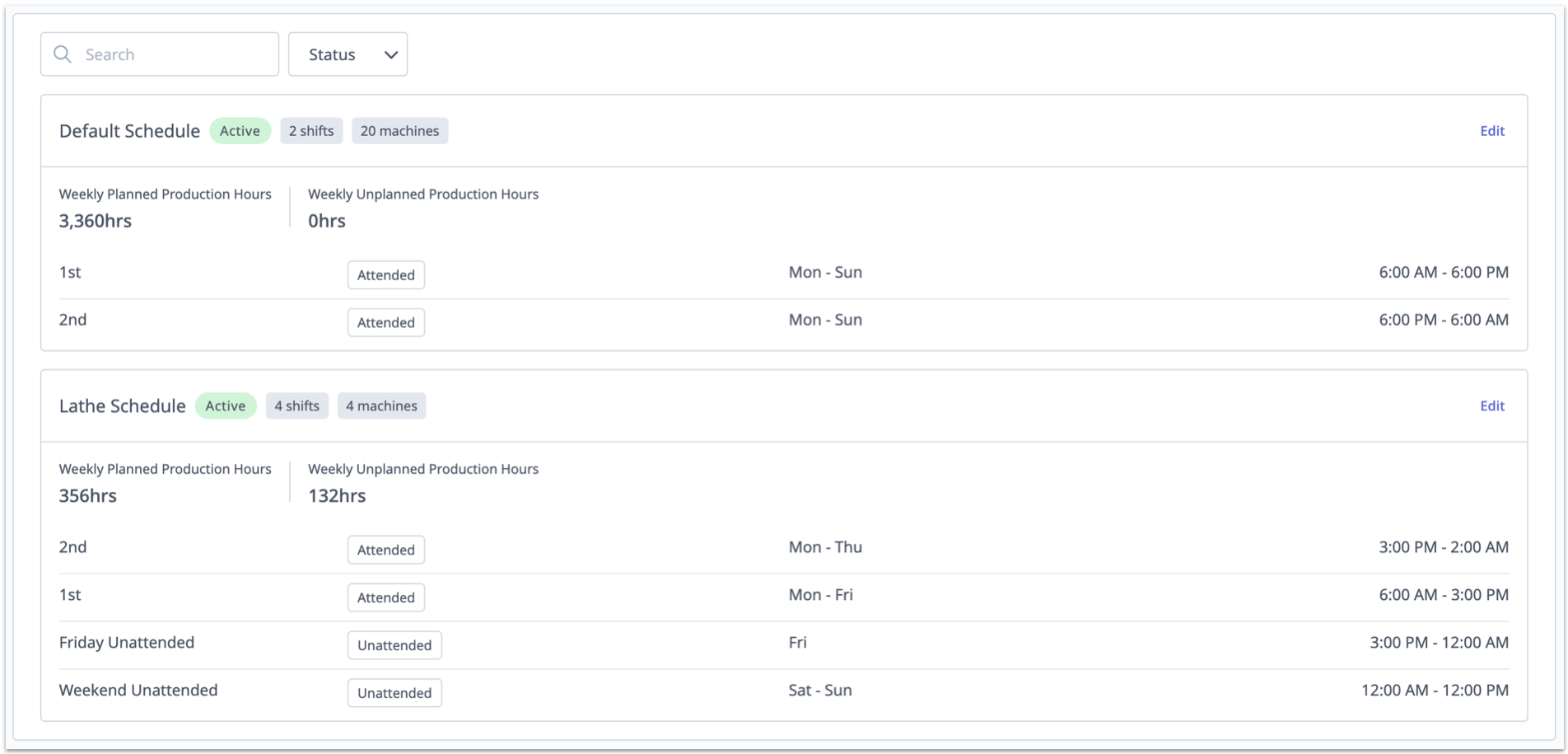Screen dimensions: 1568x754
Task: Click the 3:00 PM - 12:00 AM time
Action: pos(1440,643)
